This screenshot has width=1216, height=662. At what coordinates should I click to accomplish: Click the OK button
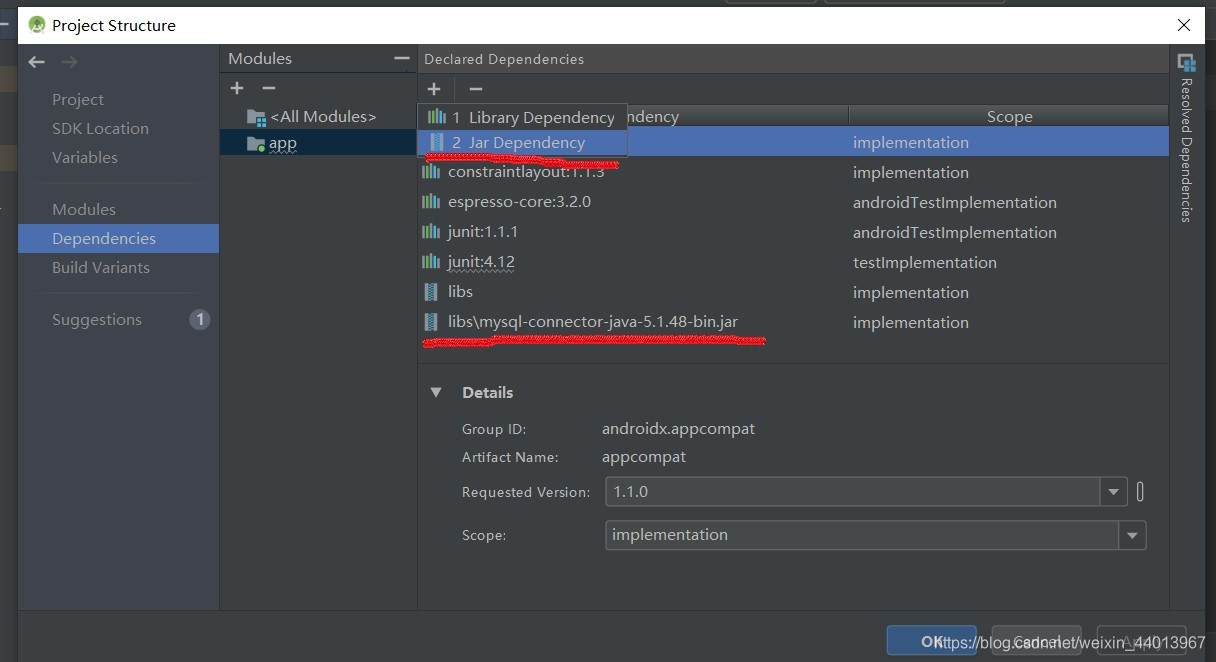pyautogui.click(x=932, y=641)
